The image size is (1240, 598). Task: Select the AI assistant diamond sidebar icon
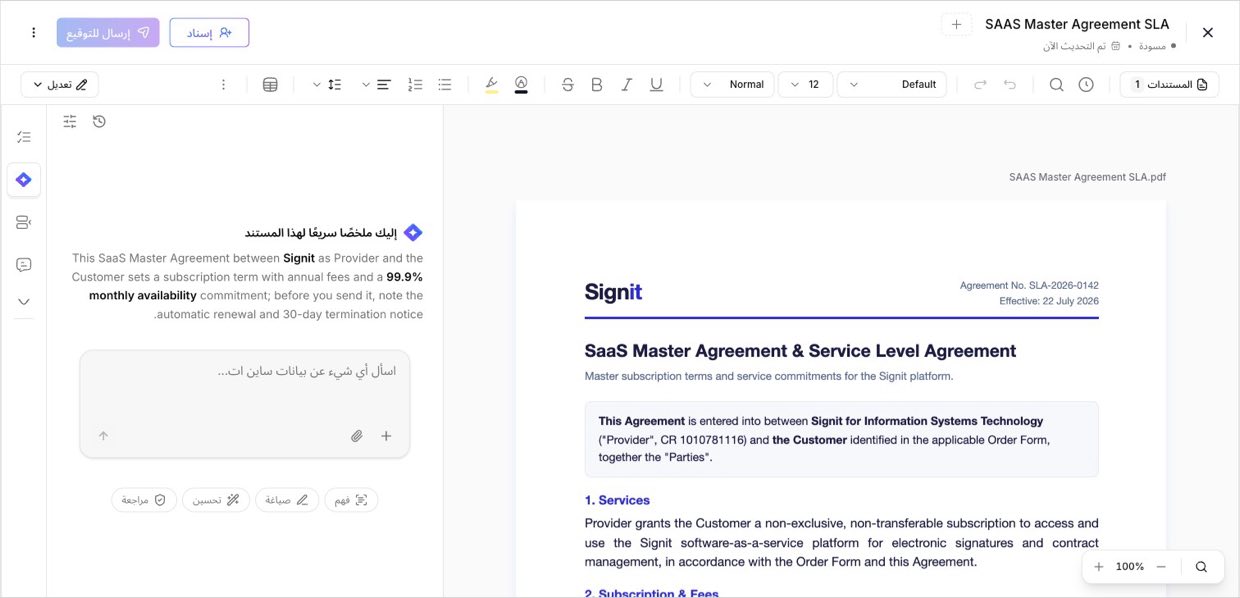[24, 180]
